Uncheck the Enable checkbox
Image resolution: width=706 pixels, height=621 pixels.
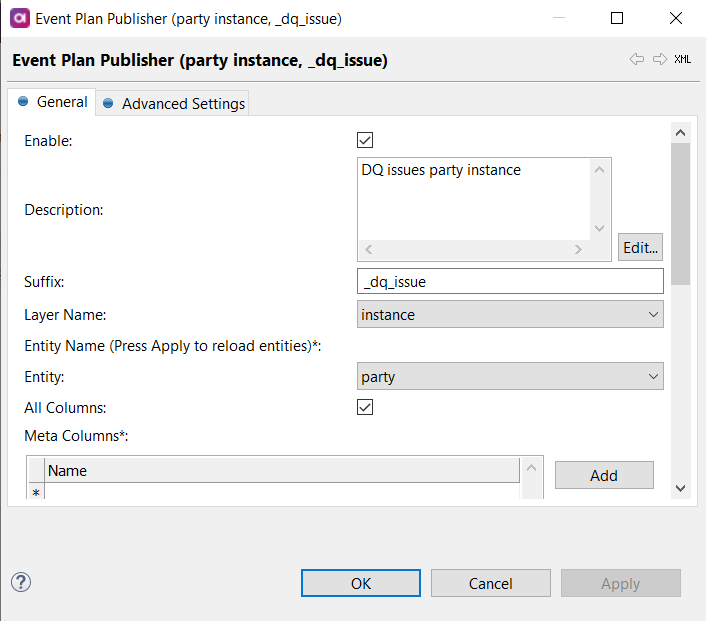365,140
